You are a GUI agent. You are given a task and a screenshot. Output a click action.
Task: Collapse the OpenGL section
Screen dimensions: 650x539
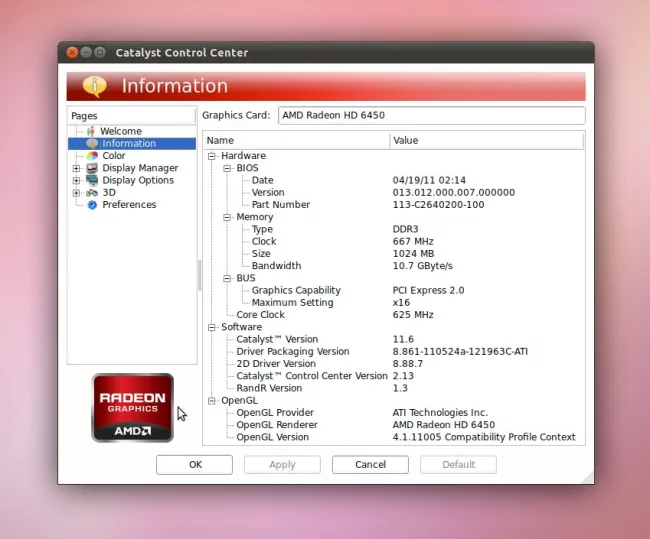(212, 401)
